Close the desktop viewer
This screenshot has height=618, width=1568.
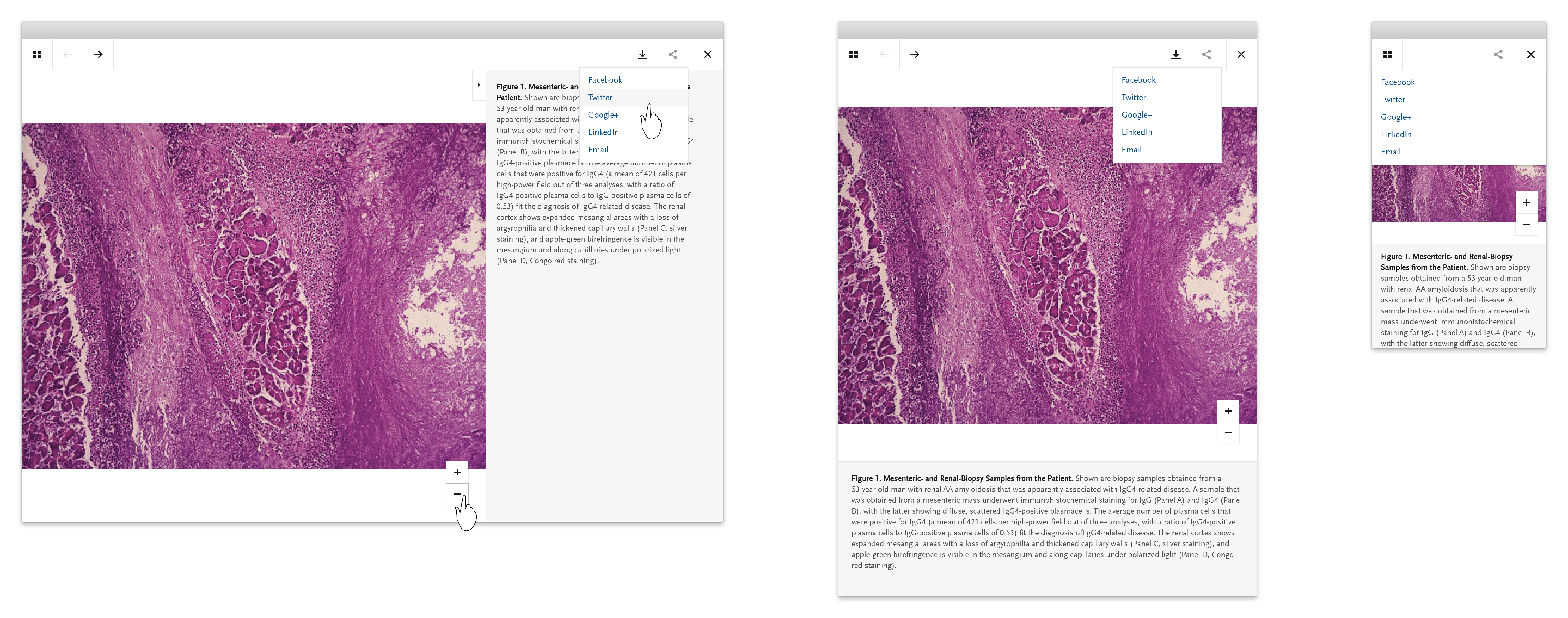(707, 55)
